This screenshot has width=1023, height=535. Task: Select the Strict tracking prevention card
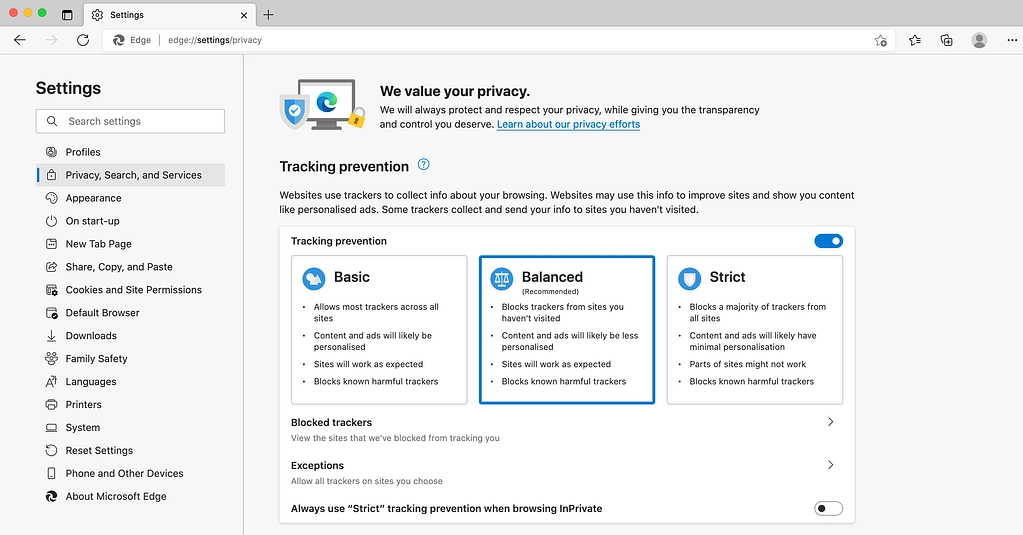(x=755, y=329)
